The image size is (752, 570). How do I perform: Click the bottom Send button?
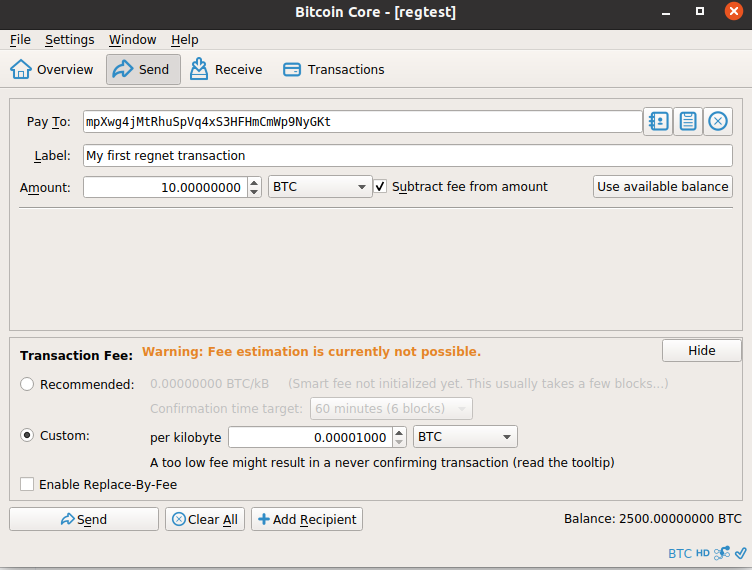84,519
